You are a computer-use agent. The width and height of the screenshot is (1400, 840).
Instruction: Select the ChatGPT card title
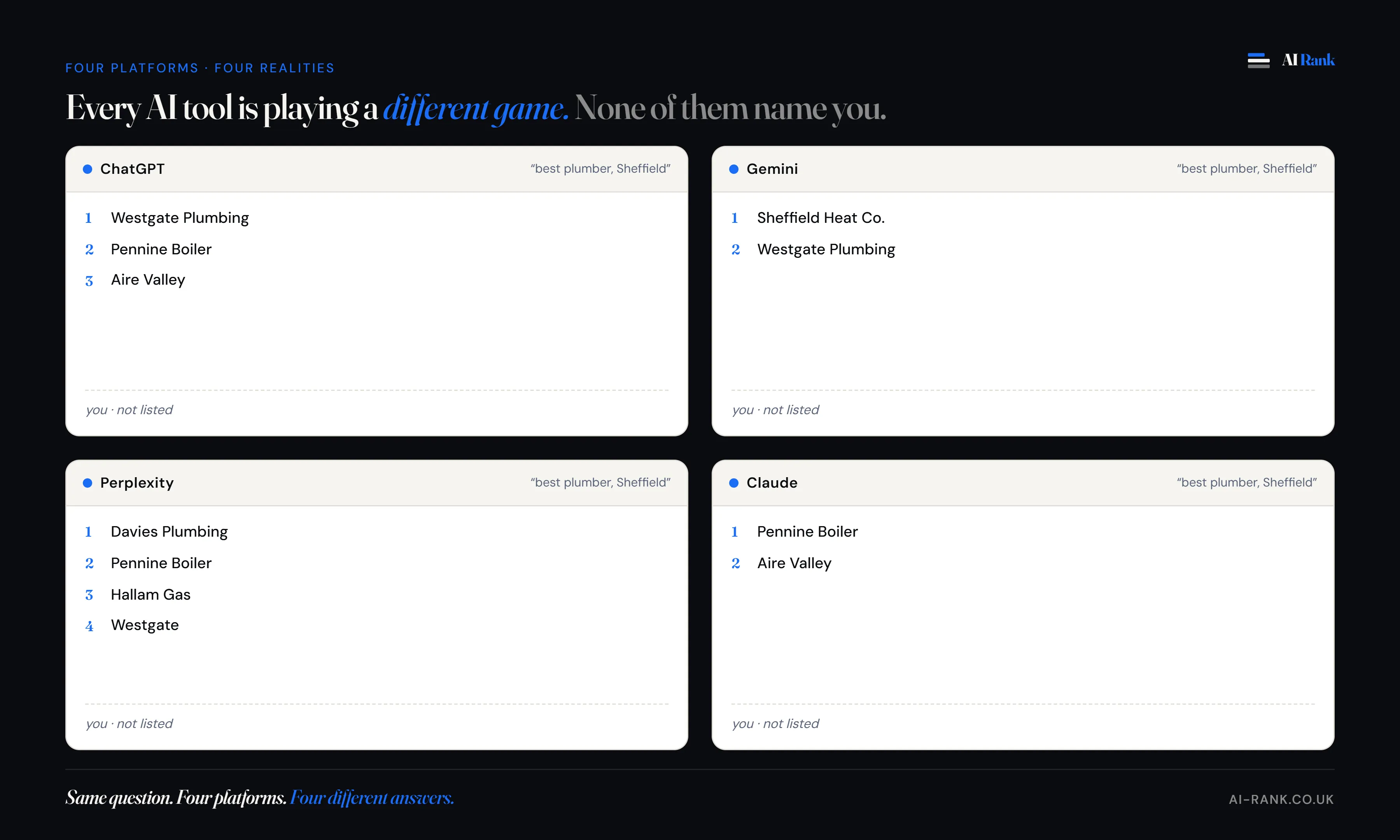tap(133, 169)
